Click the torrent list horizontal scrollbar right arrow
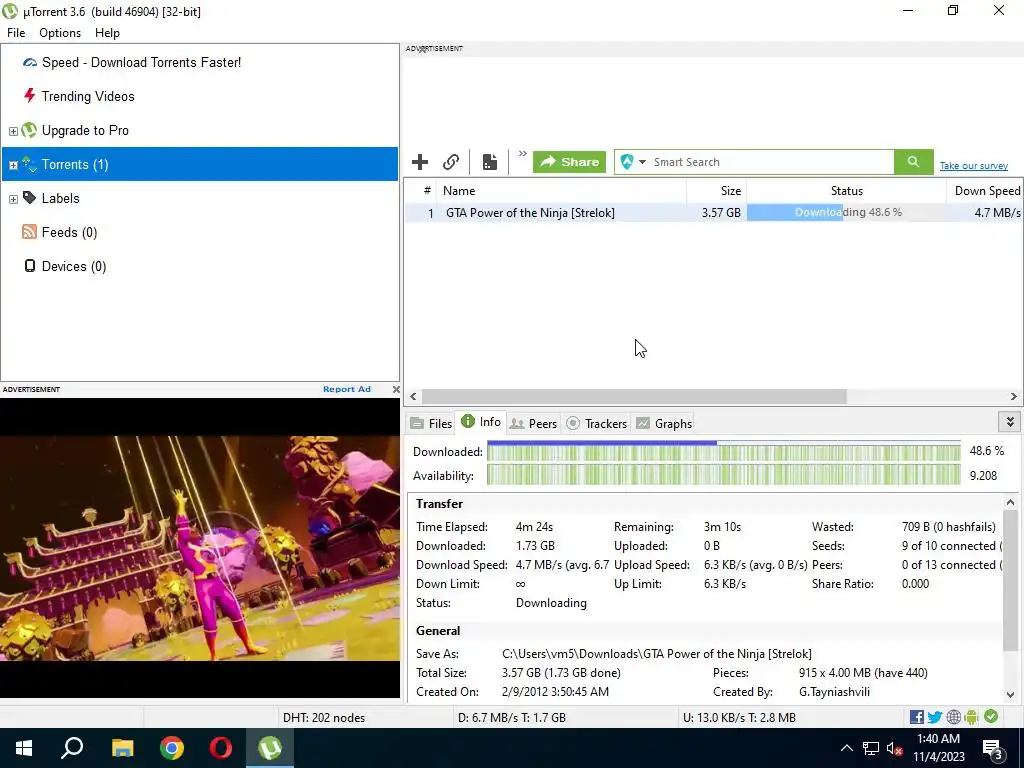The height and width of the screenshot is (768, 1024). tap(1014, 396)
